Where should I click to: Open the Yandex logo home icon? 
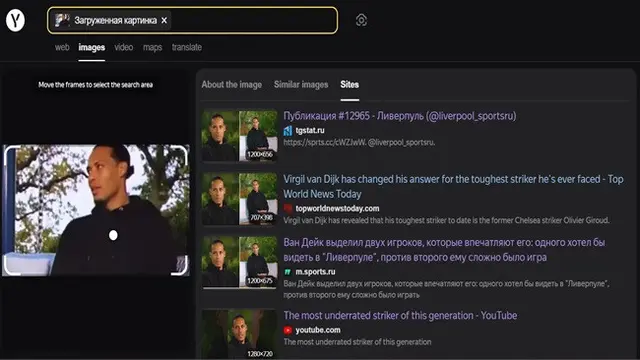[x=16, y=20]
